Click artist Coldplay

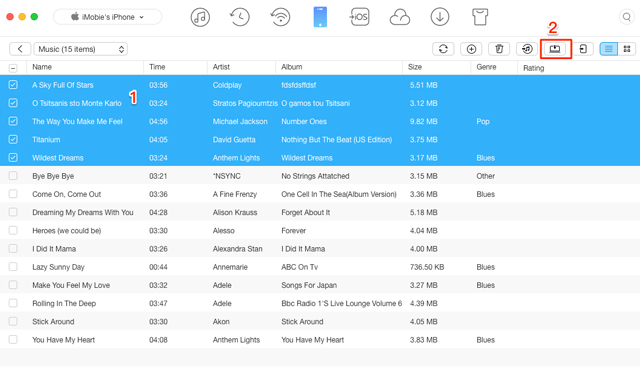pos(227,85)
